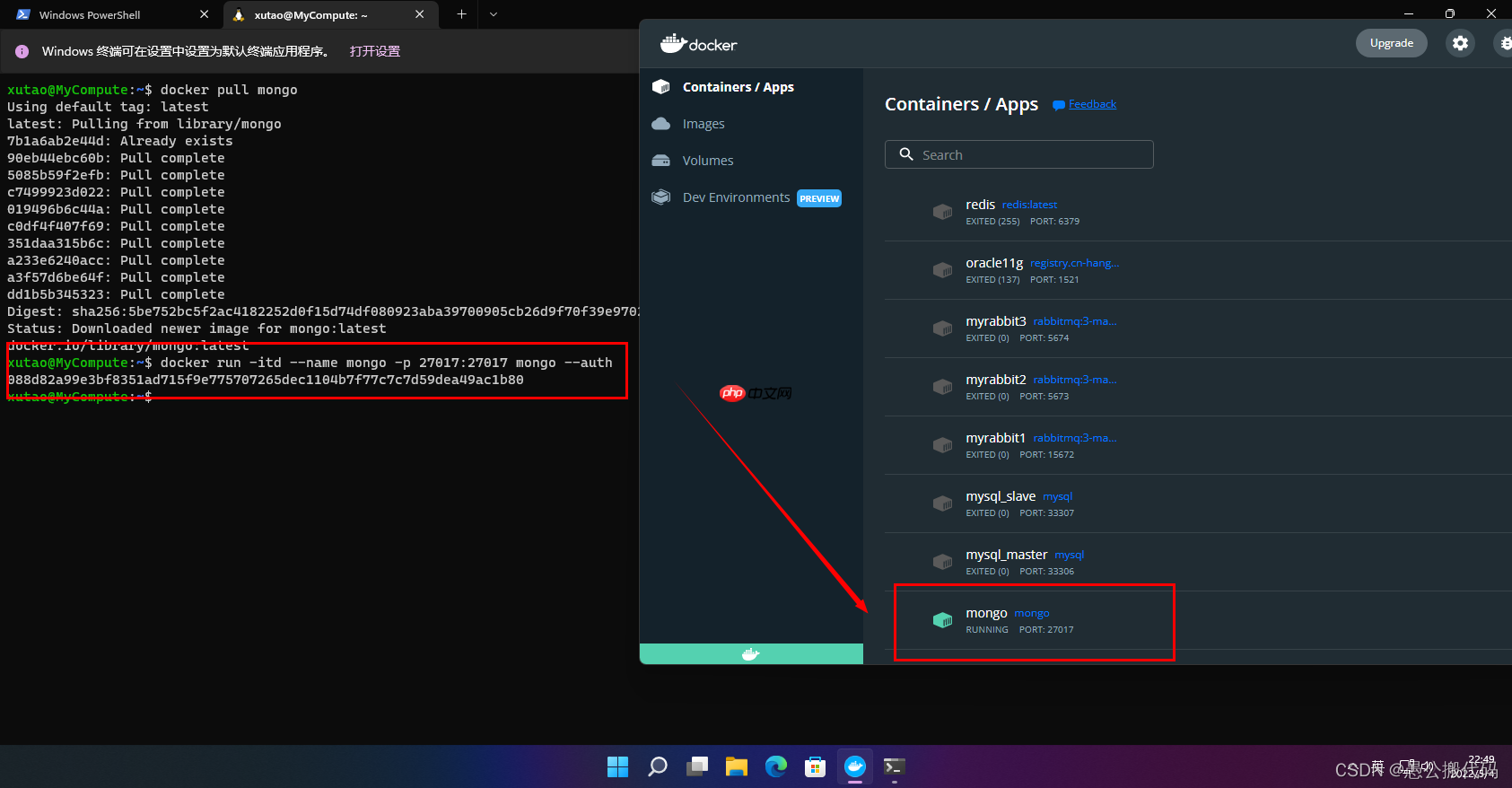Screen dimensions: 1512x788
Task: Open the oracle11g registry image link
Action: click(x=1075, y=263)
